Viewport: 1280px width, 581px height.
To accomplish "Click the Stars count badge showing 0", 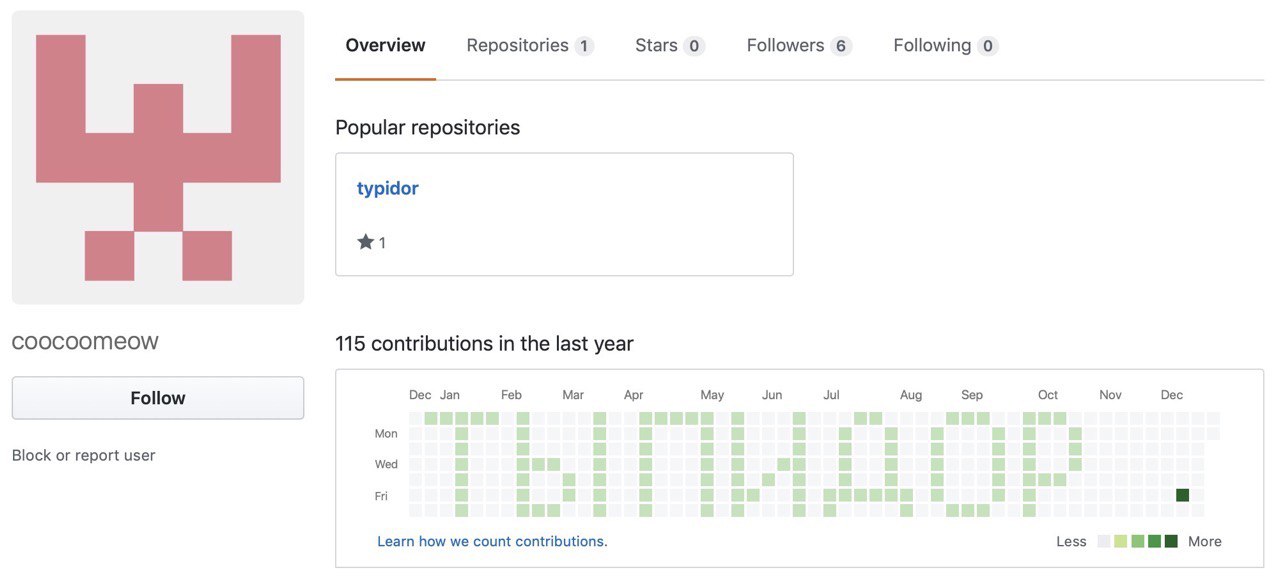I will 695,46.
